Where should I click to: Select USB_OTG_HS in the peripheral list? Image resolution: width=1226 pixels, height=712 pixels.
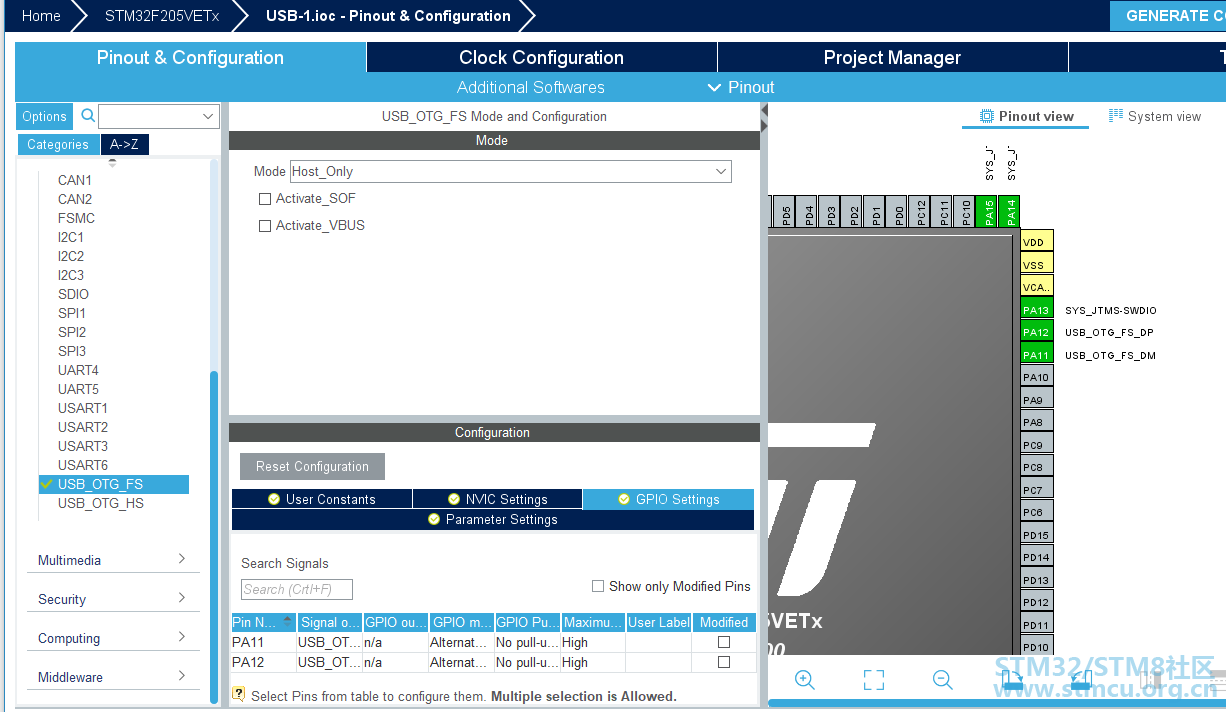point(101,503)
